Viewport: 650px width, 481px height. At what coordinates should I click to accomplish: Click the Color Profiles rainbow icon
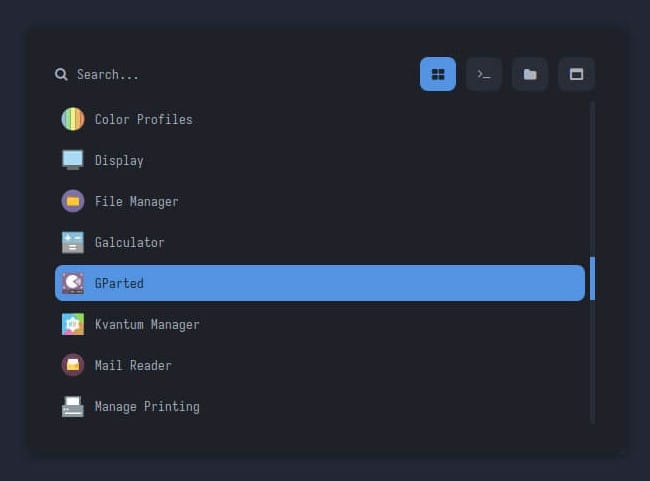(72, 119)
